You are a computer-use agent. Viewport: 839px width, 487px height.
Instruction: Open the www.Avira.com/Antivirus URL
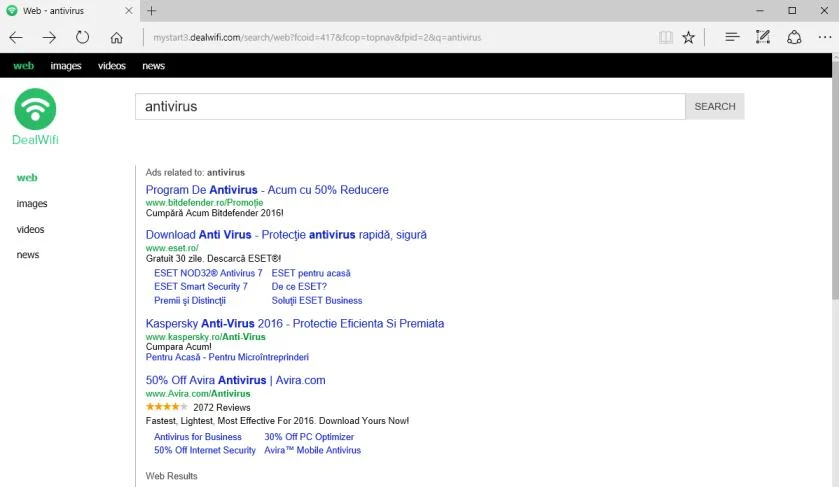(x=198, y=393)
